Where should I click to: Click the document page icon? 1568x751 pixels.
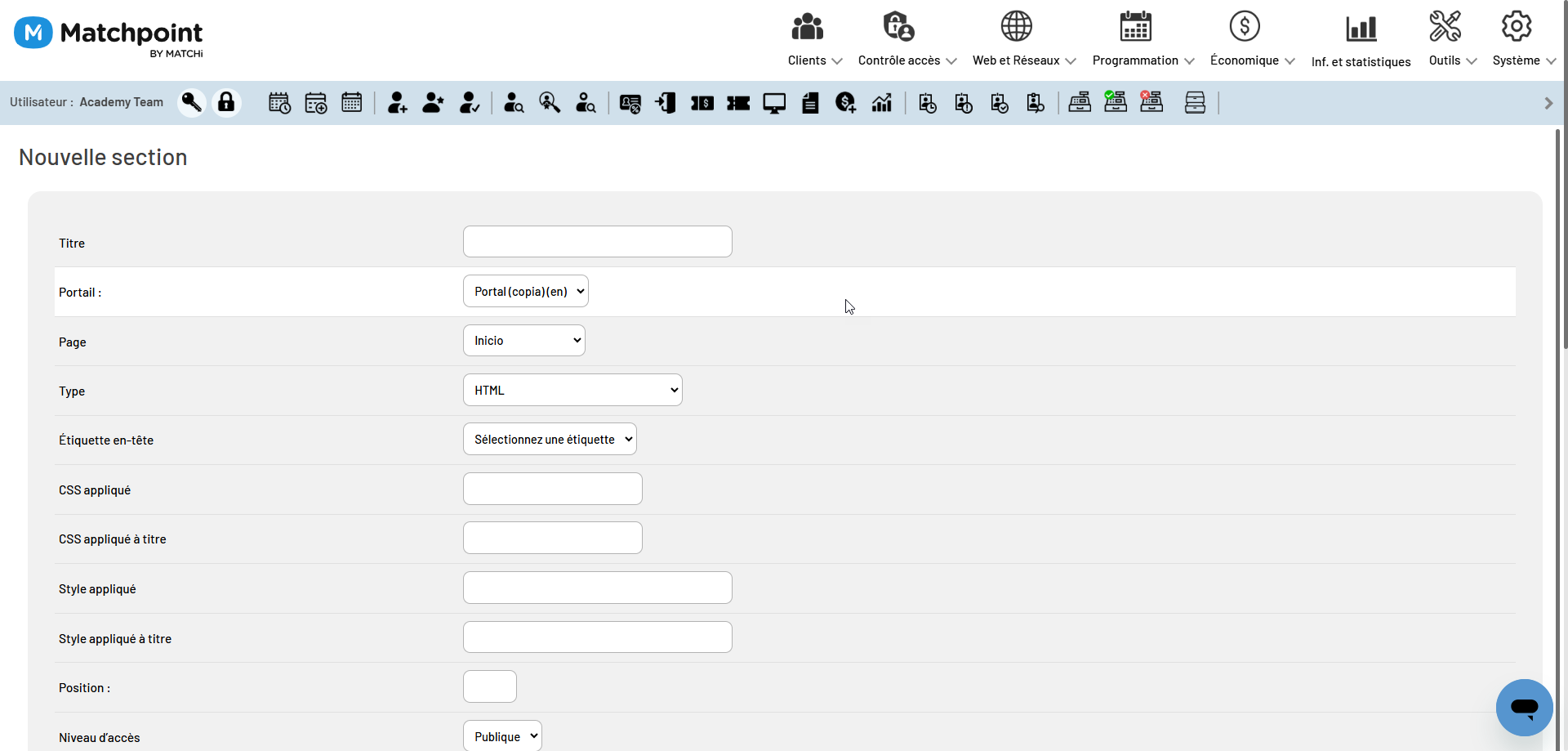[x=810, y=103]
